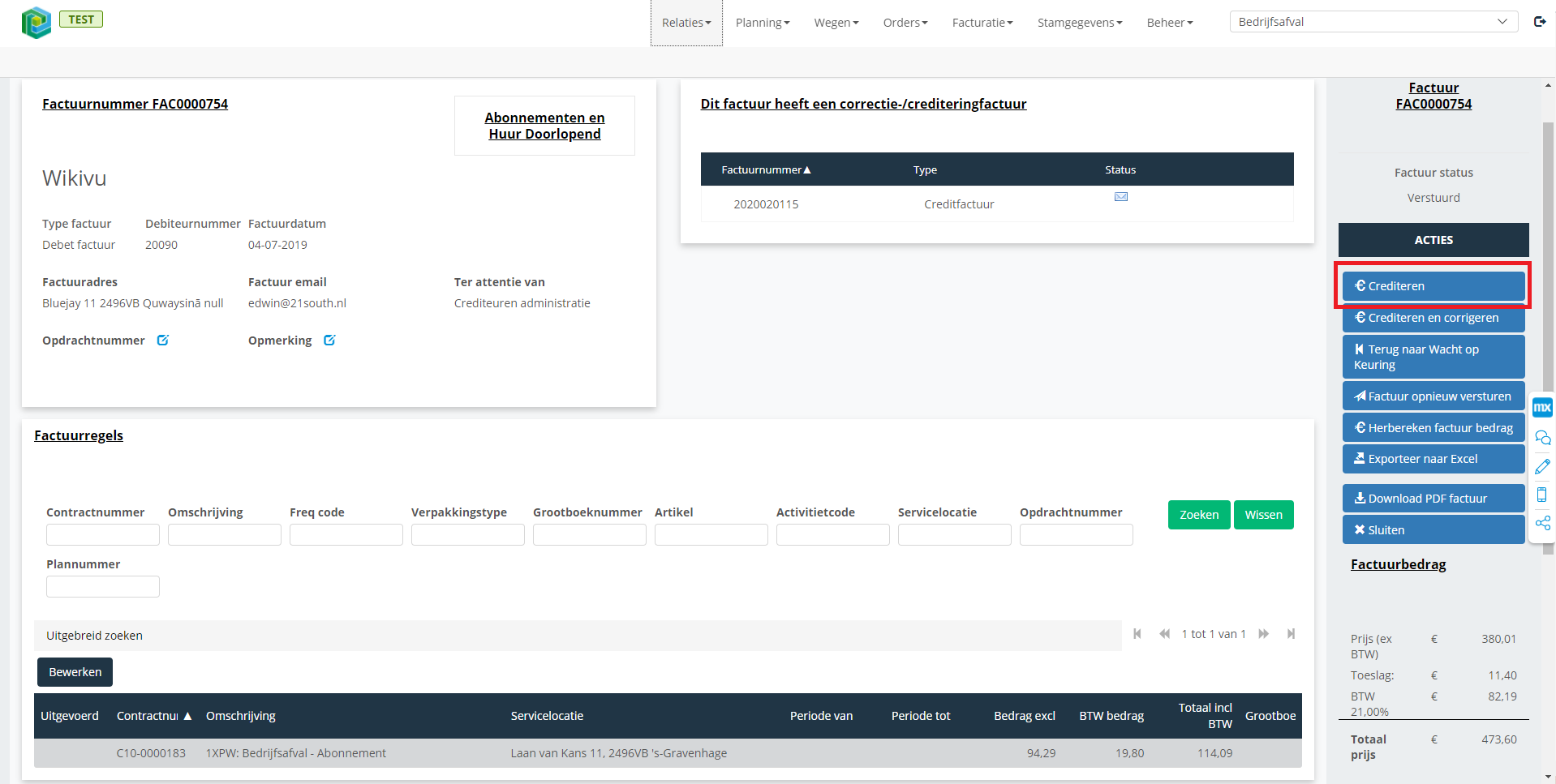This screenshot has width=1556, height=784.
Task: Click the email edwin@21south.nl
Action: coord(297,303)
